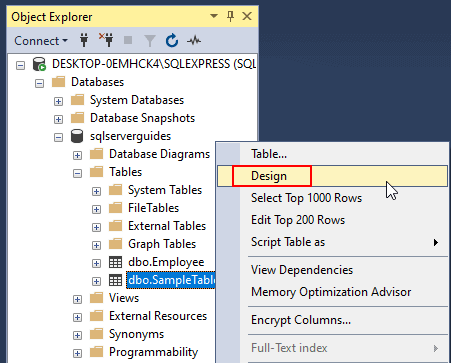Image resolution: width=451 pixels, height=363 pixels.
Task: Click the Graph Tables folder icon
Action: click(115, 244)
